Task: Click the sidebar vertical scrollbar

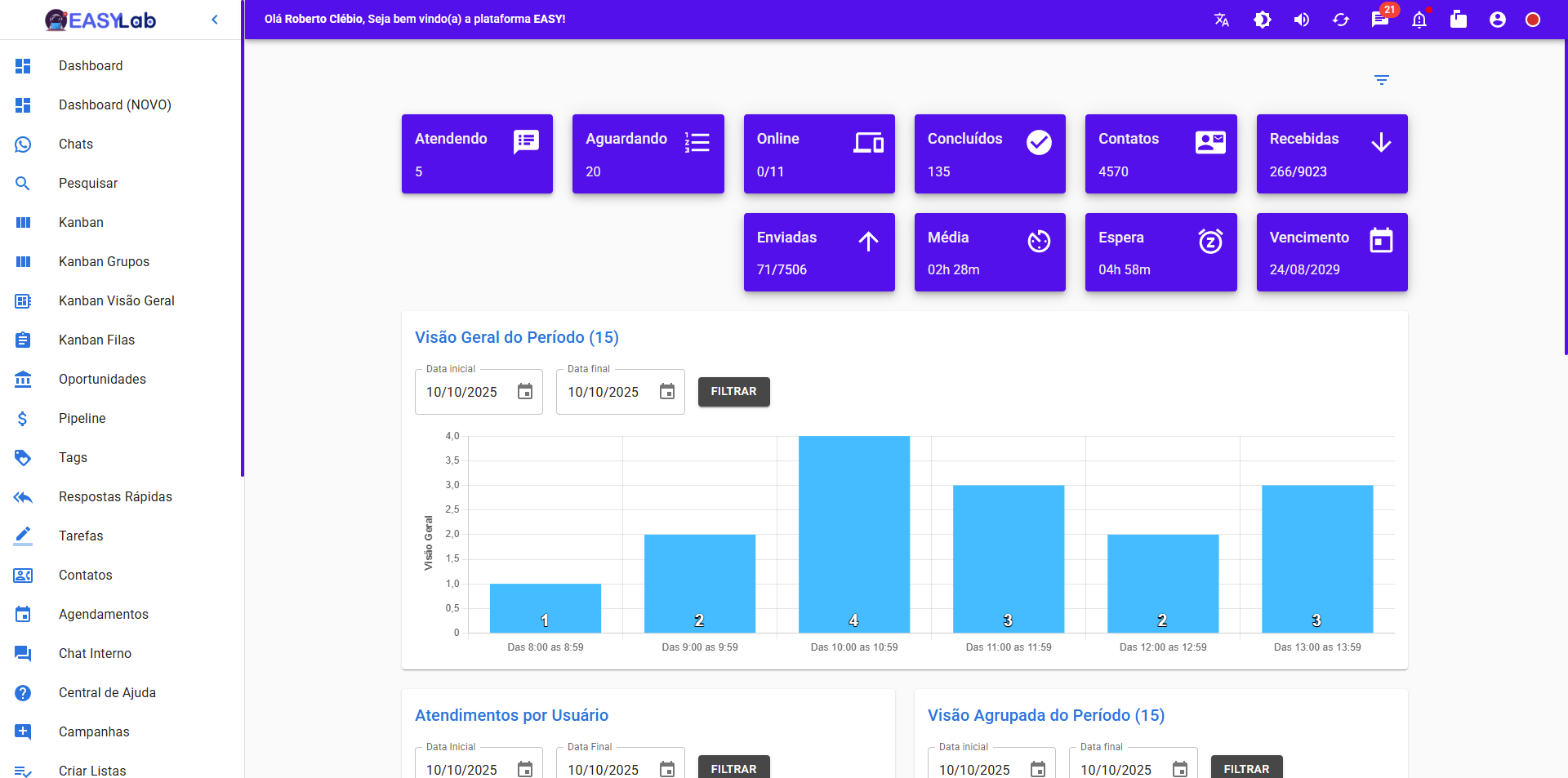Action: pyautogui.click(x=243, y=238)
